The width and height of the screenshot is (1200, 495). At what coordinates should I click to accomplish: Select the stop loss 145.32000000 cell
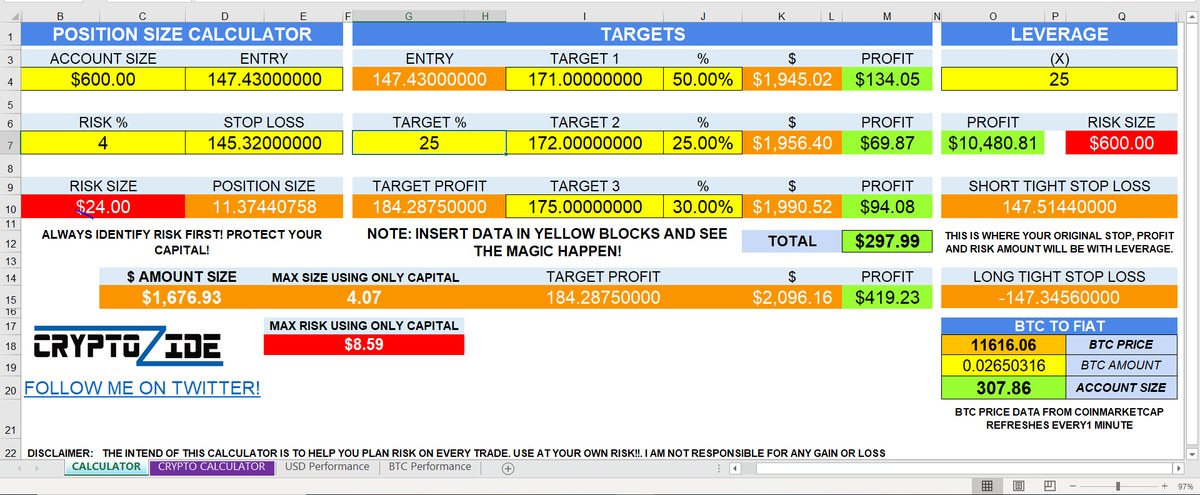point(264,143)
